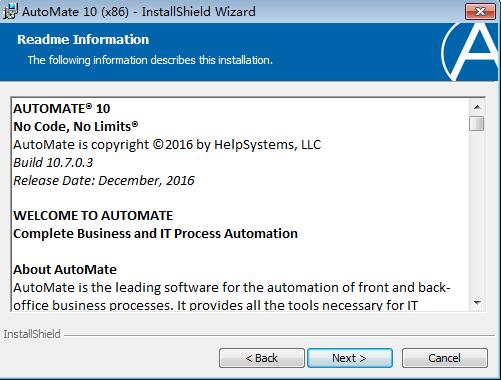The image size is (501, 380).
Task: Proceed with the Next button
Action: (x=350, y=358)
